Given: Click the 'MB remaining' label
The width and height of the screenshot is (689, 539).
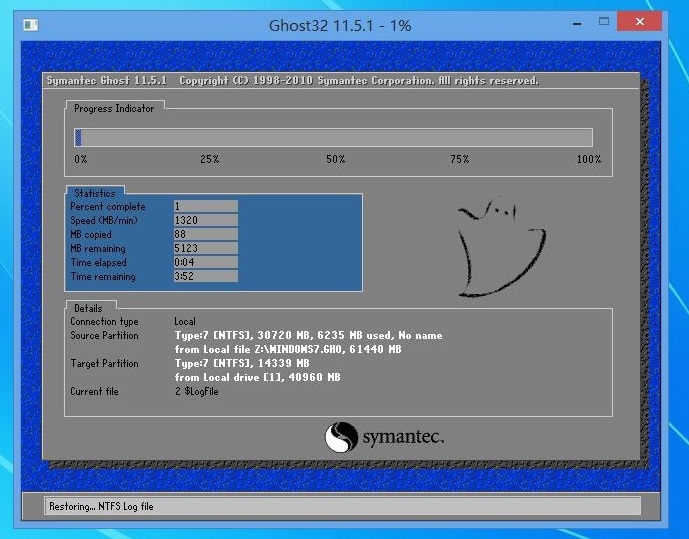Looking at the screenshot, I should (98, 249).
